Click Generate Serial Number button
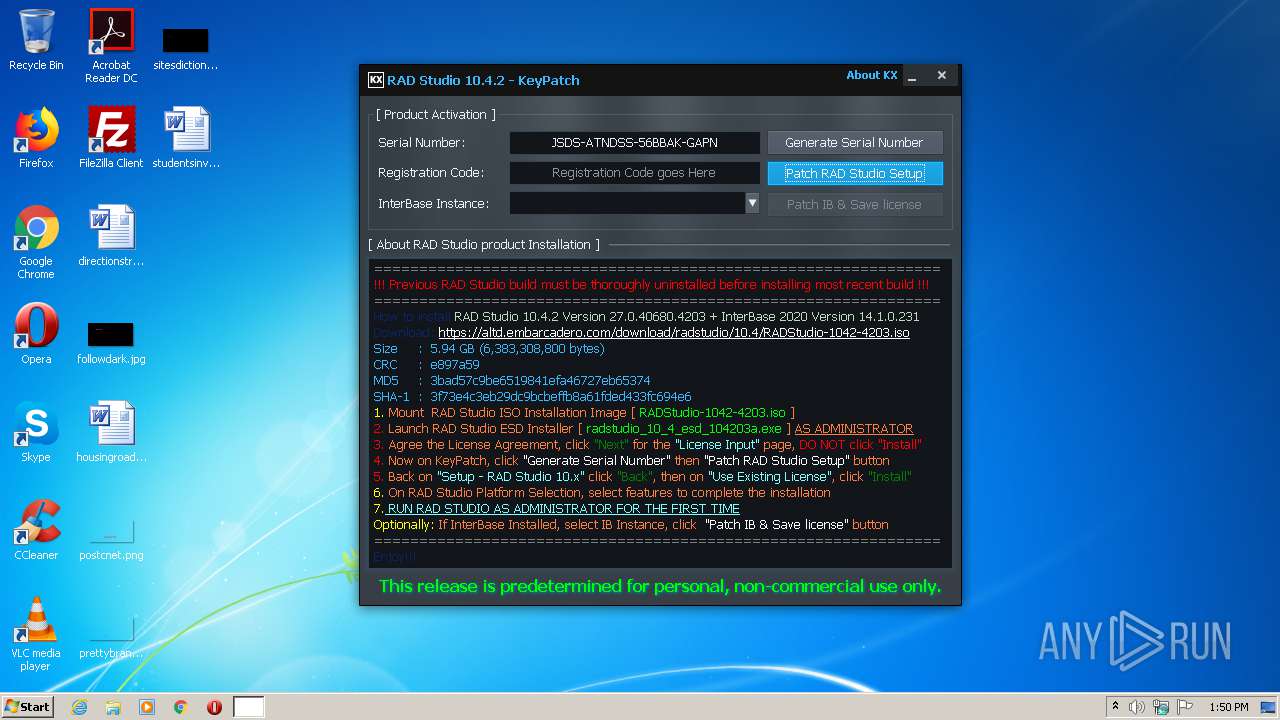Viewport: 1280px width, 720px height. (x=854, y=143)
